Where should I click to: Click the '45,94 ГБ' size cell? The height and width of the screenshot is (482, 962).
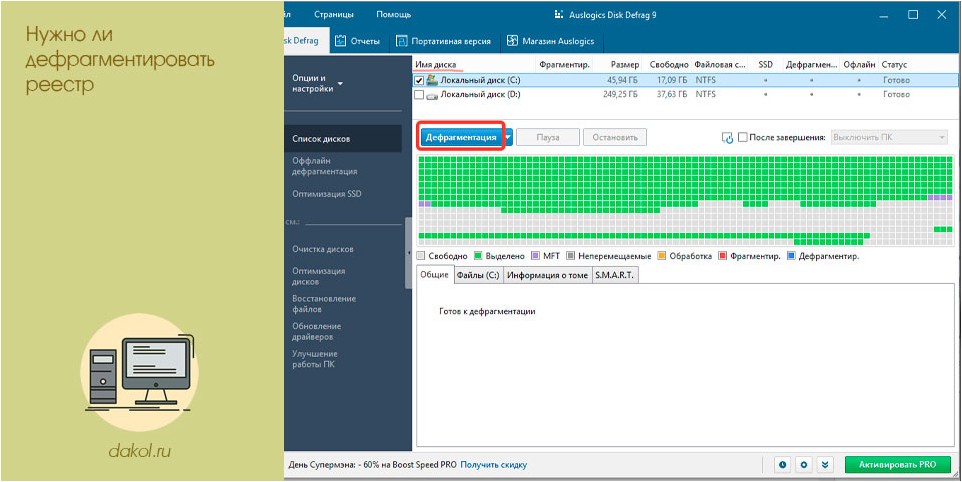[621, 80]
